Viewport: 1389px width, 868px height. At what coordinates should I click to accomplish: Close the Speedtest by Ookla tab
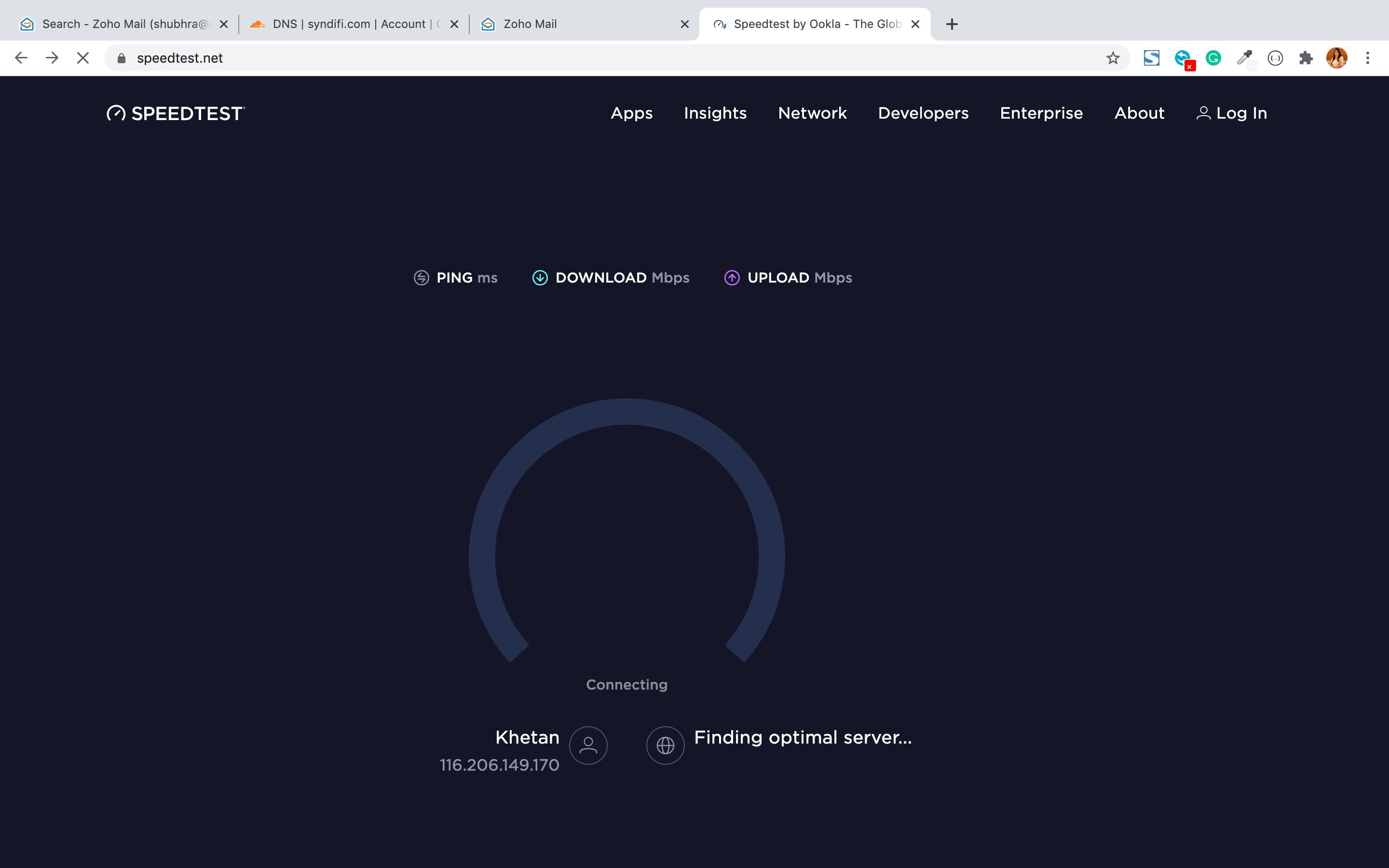915,24
